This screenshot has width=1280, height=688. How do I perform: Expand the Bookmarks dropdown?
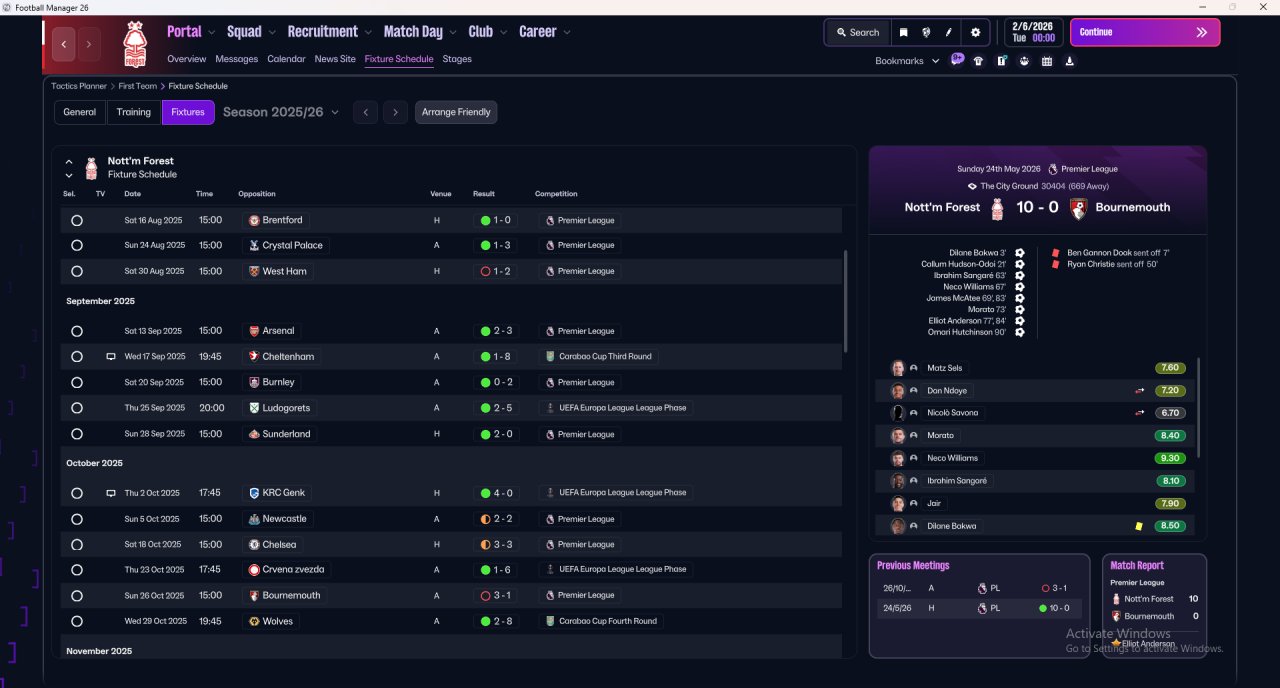[908, 61]
